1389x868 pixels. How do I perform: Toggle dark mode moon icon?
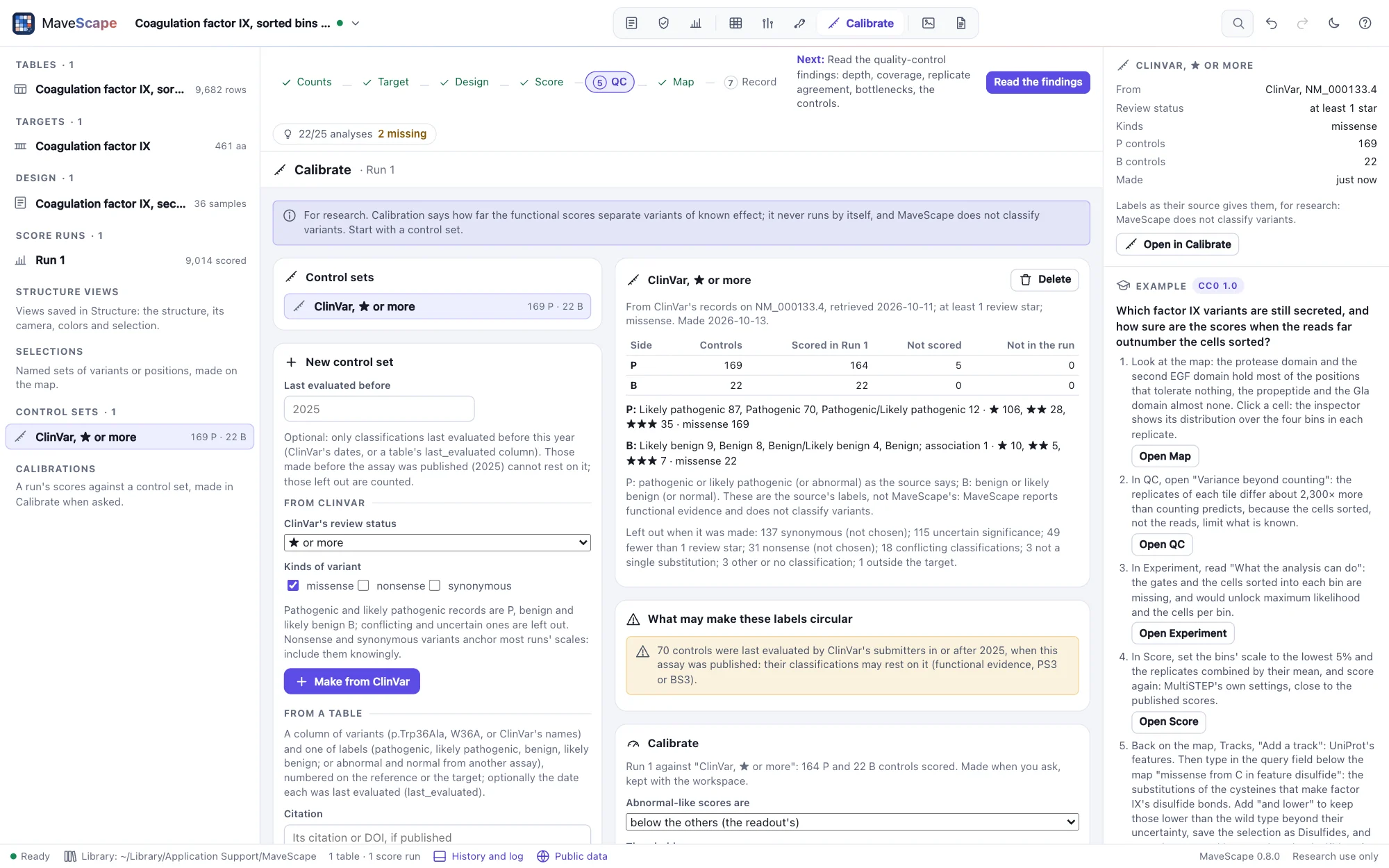click(x=1333, y=23)
